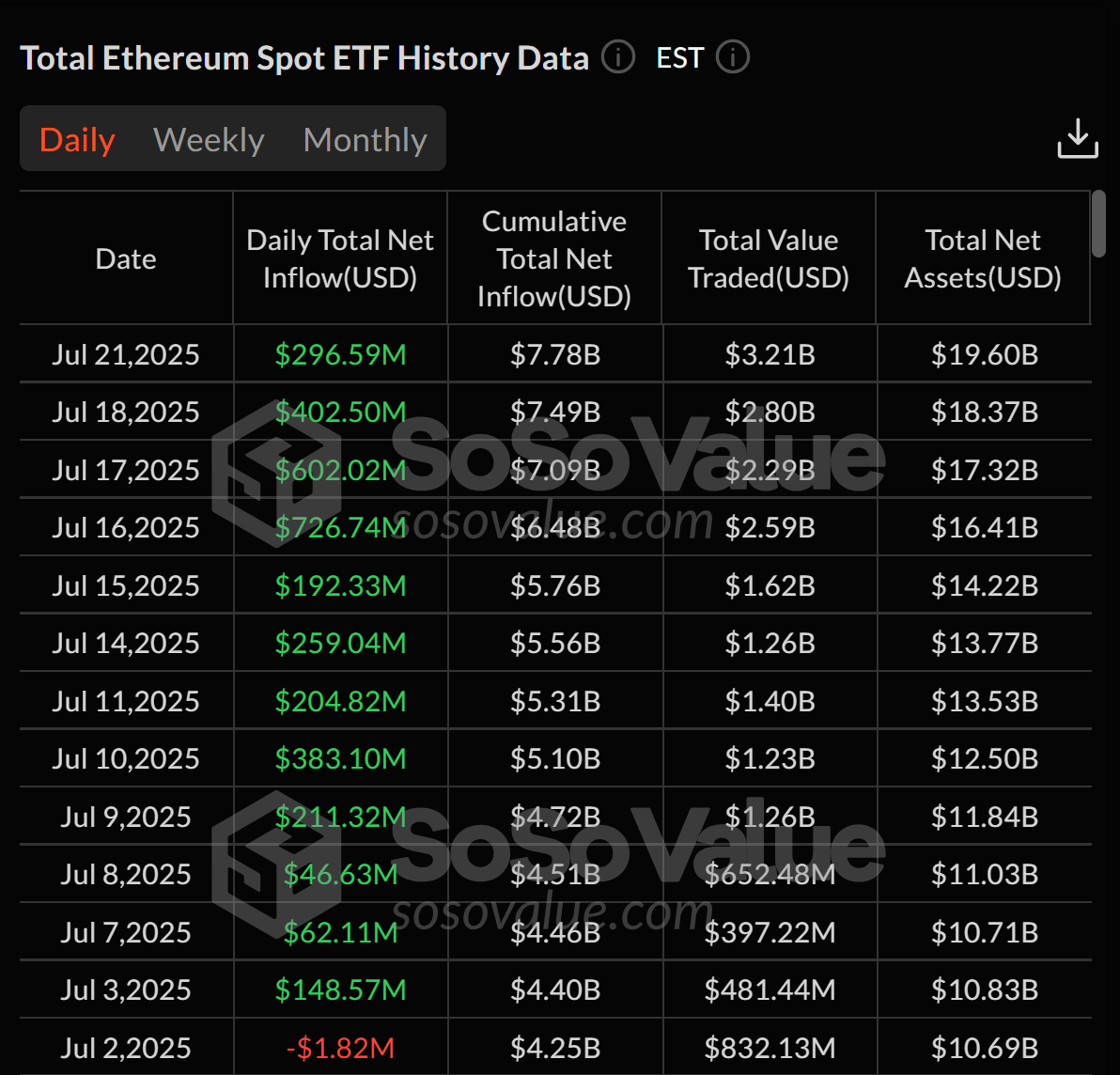Screen dimensions: 1120x1075
Task: Click the green $296.59M inflow value
Action: (x=339, y=355)
